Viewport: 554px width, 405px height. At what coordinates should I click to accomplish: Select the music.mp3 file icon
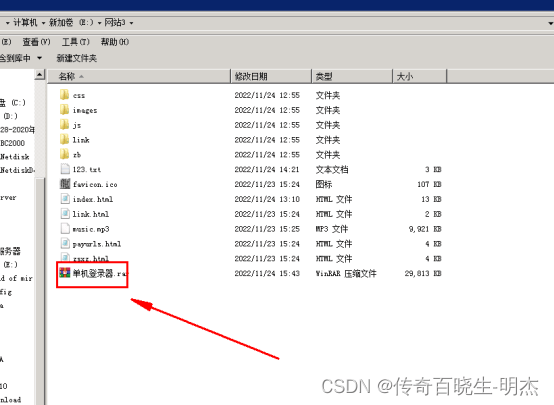pos(65,228)
